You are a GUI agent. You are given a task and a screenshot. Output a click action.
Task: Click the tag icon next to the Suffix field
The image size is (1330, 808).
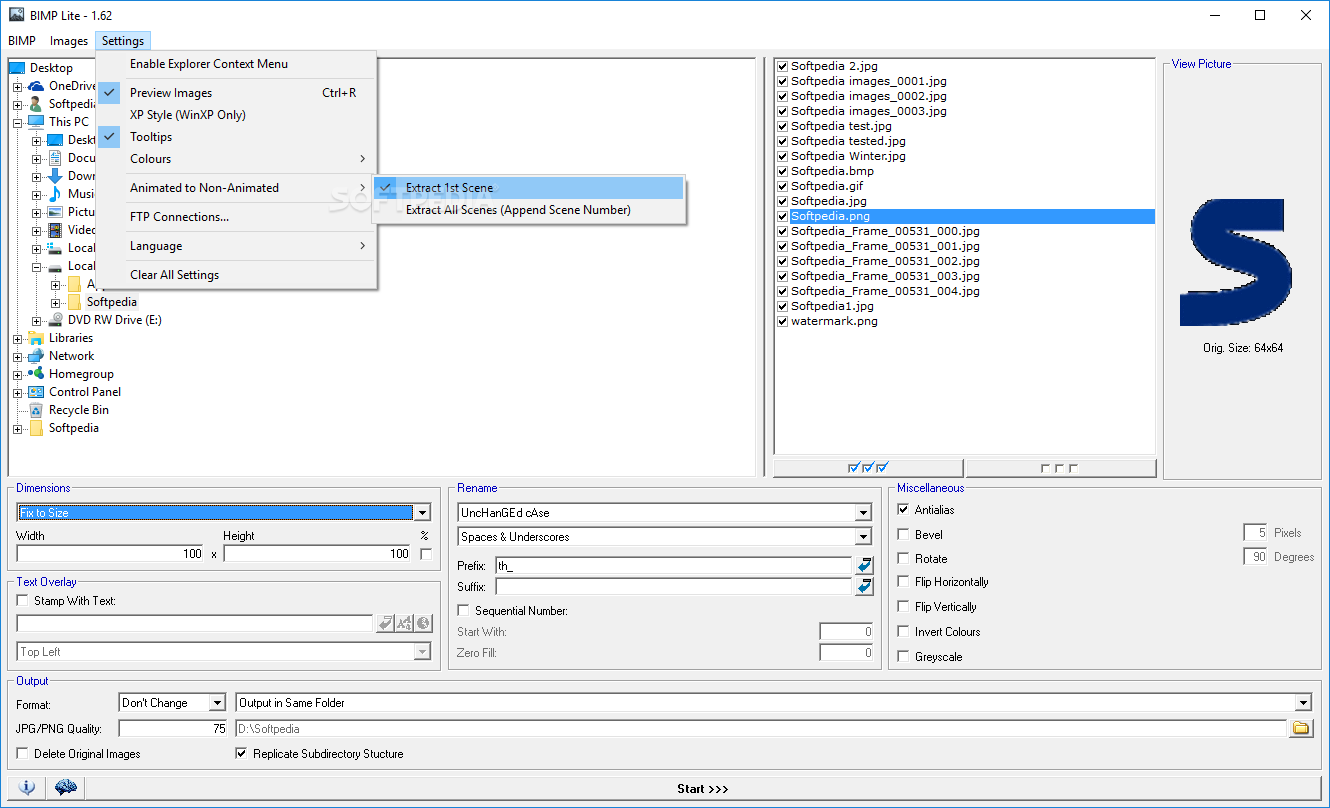tap(864, 587)
